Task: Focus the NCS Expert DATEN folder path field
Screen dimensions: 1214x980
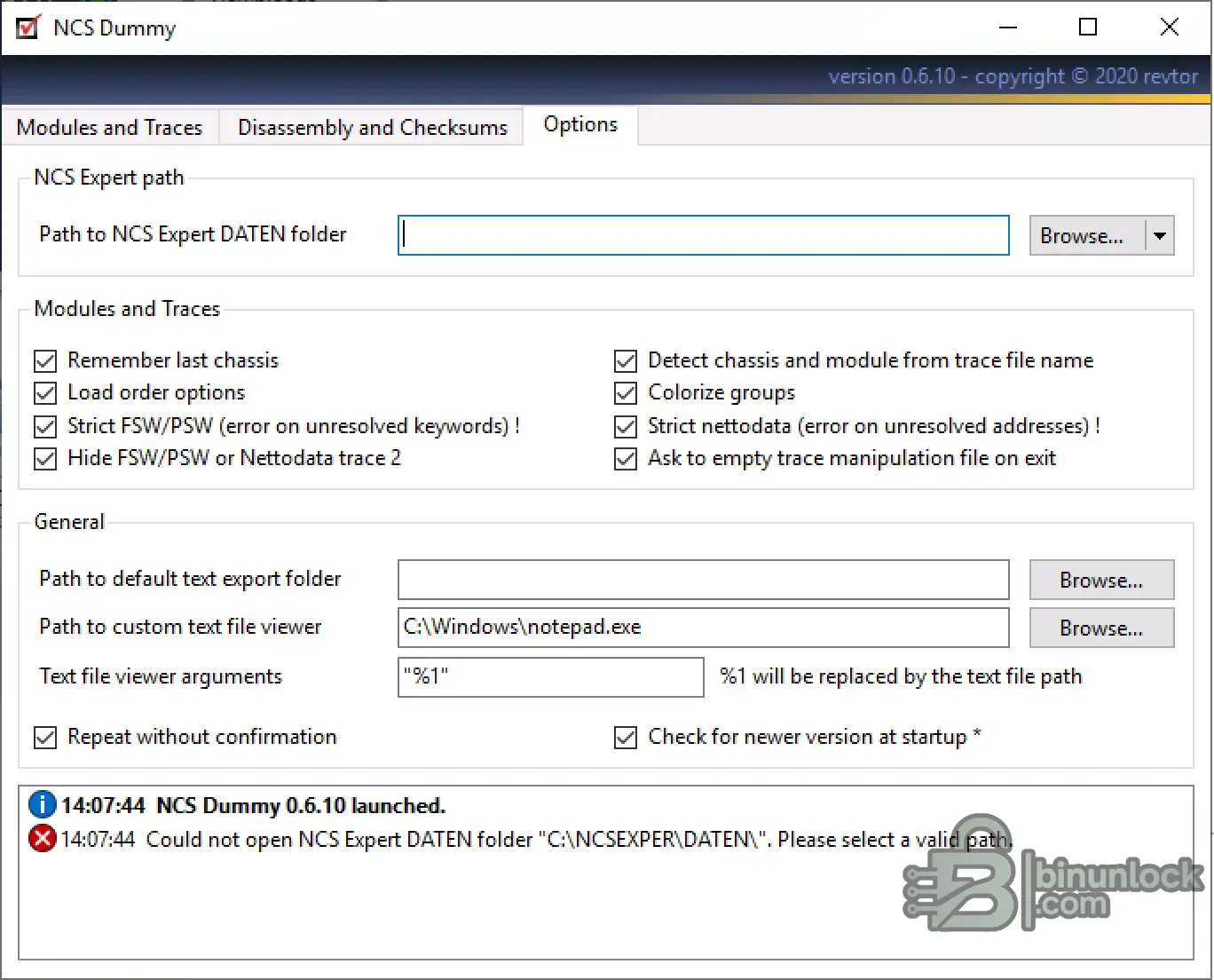Action: [x=703, y=235]
